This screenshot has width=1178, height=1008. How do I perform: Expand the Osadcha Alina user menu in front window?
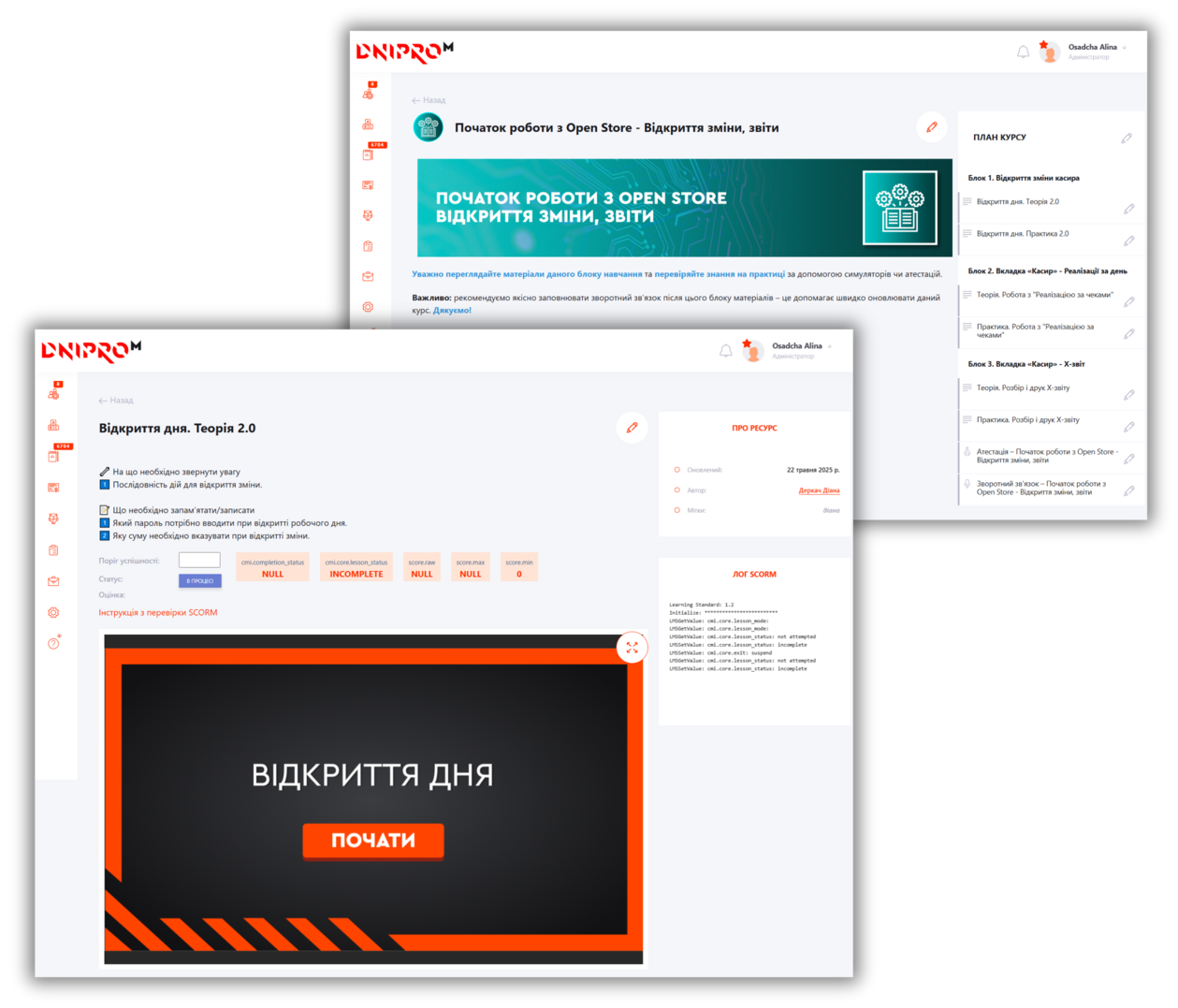coord(829,346)
